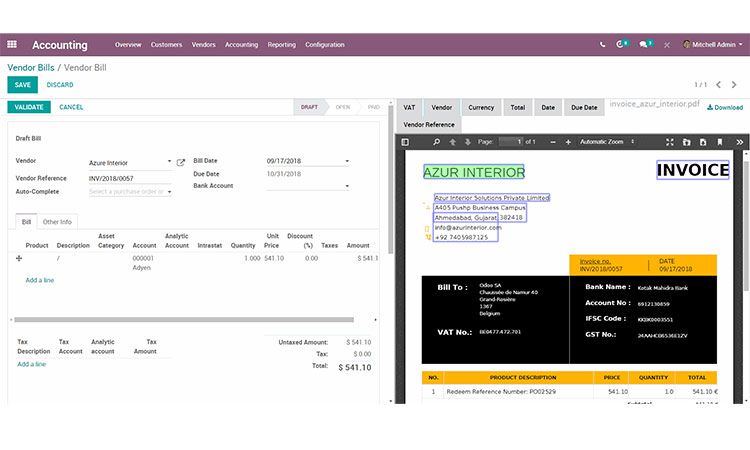Expand the Vendor dropdown

point(170,162)
